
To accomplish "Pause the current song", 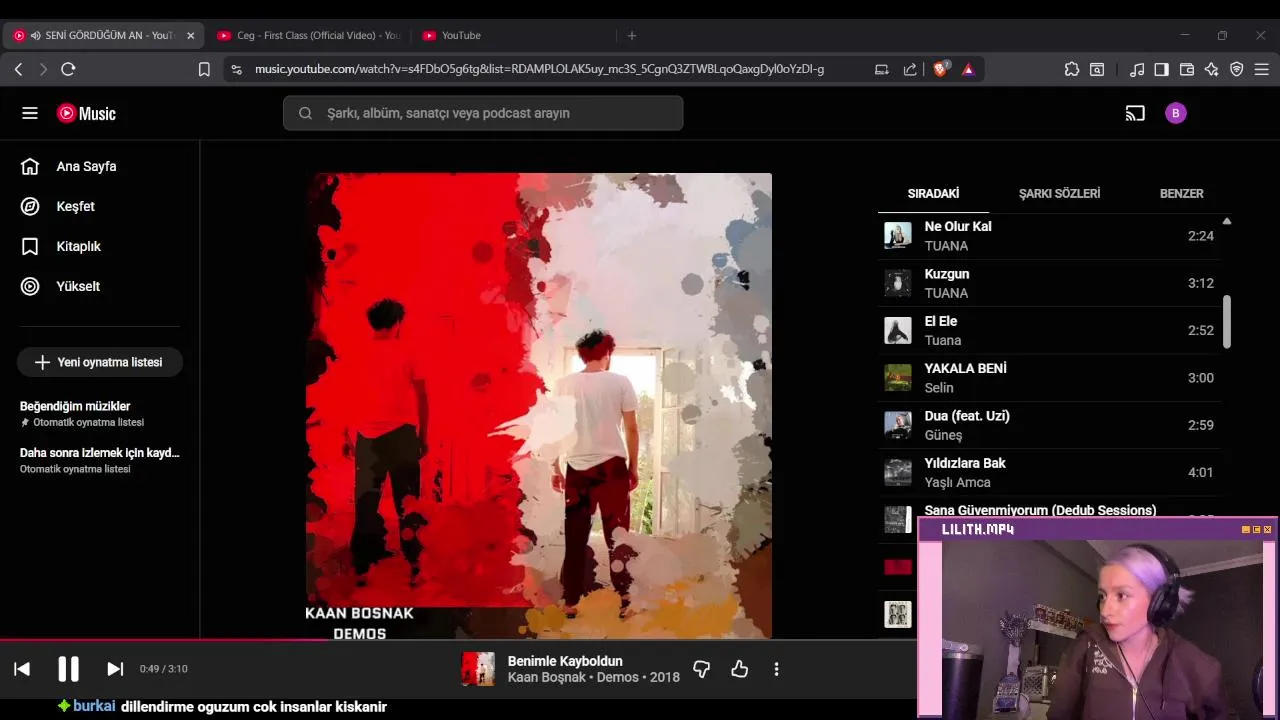I will click(68, 669).
